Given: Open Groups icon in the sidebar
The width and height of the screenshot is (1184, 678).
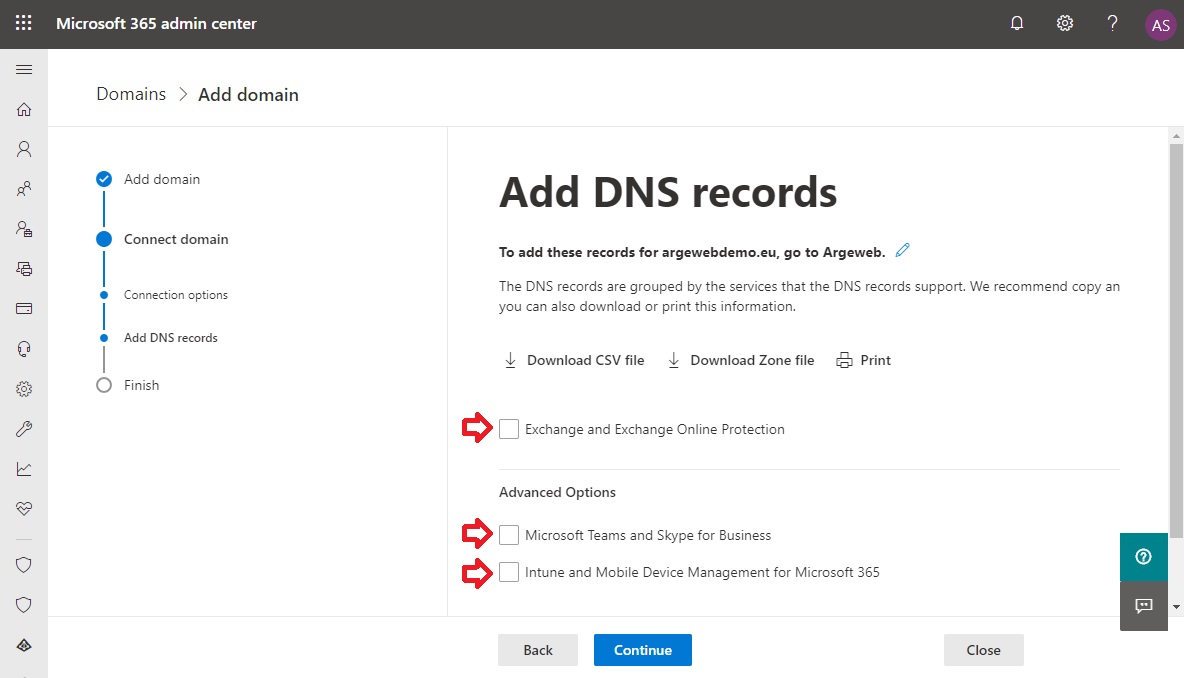Looking at the screenshot, I should click(x=24, y=189).
